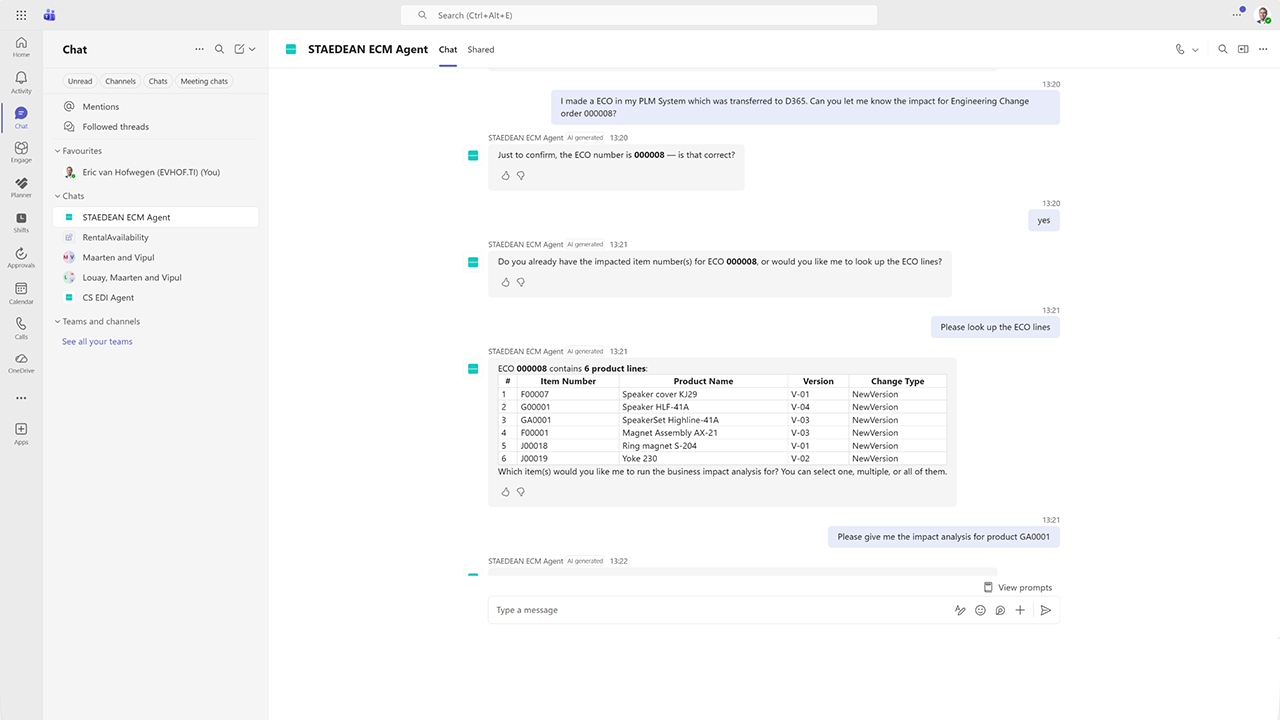Collapse the Favourites section
The image size is (1280, 720).
click(x=78, y=151)
